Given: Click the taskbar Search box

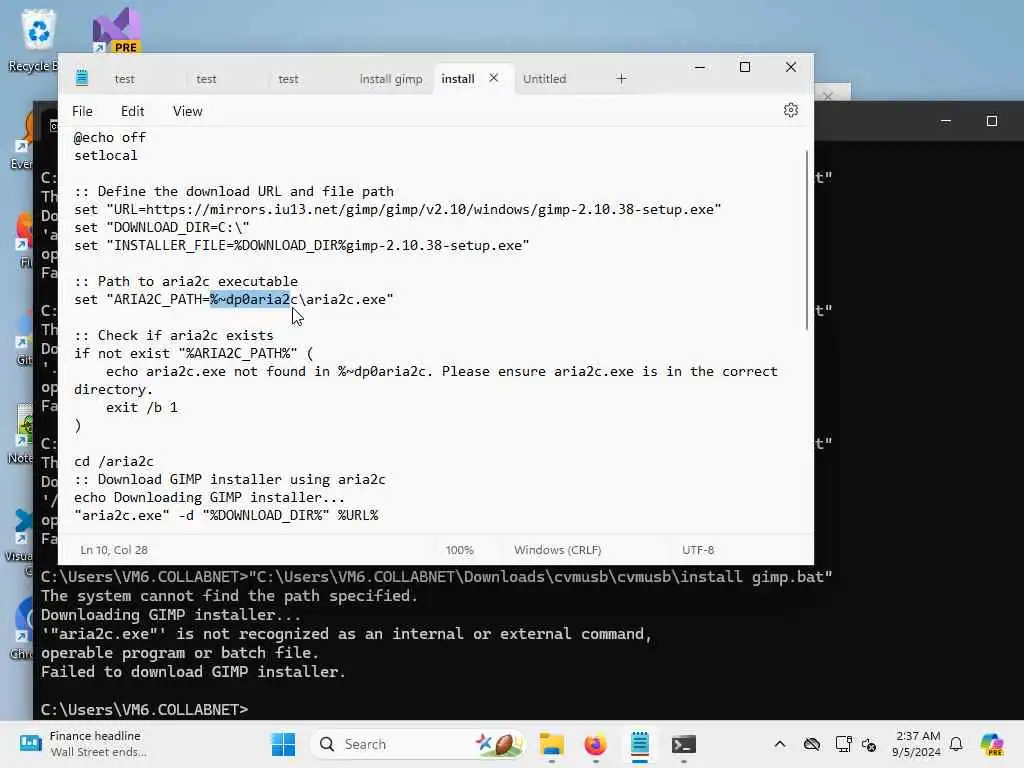Looking at the screenshot, I should click(419, 744).
